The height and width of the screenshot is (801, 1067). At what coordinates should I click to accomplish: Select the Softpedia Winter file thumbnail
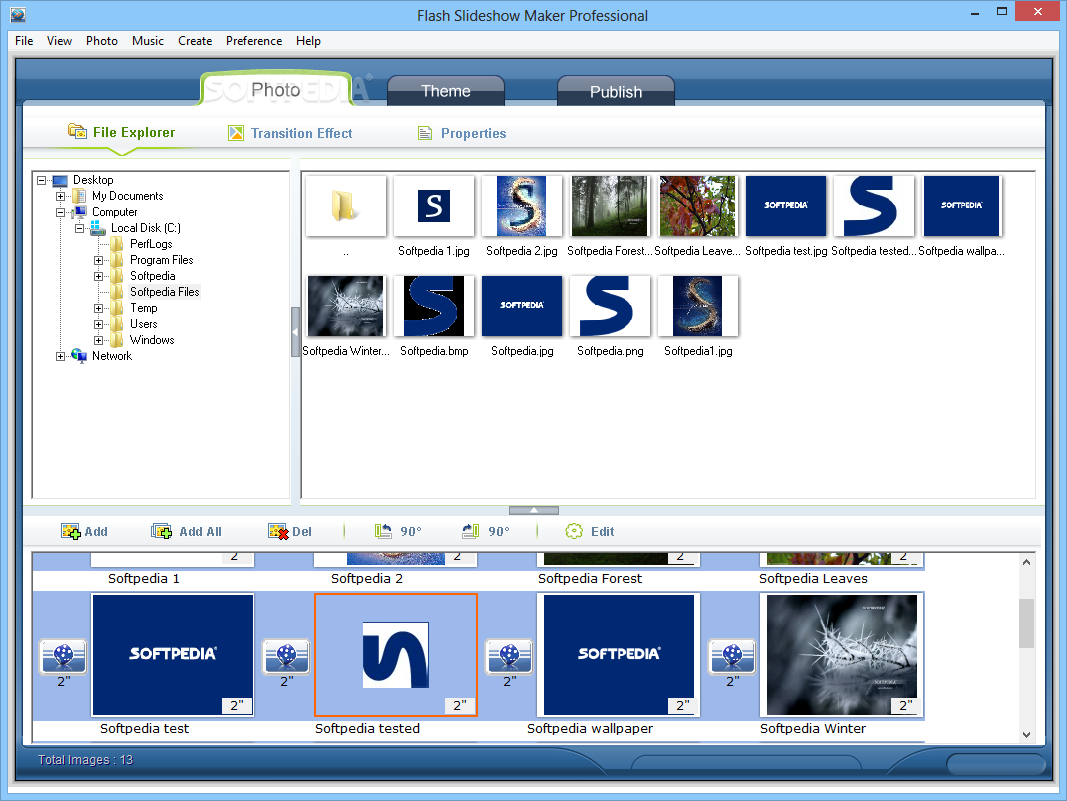click(346, 306)
